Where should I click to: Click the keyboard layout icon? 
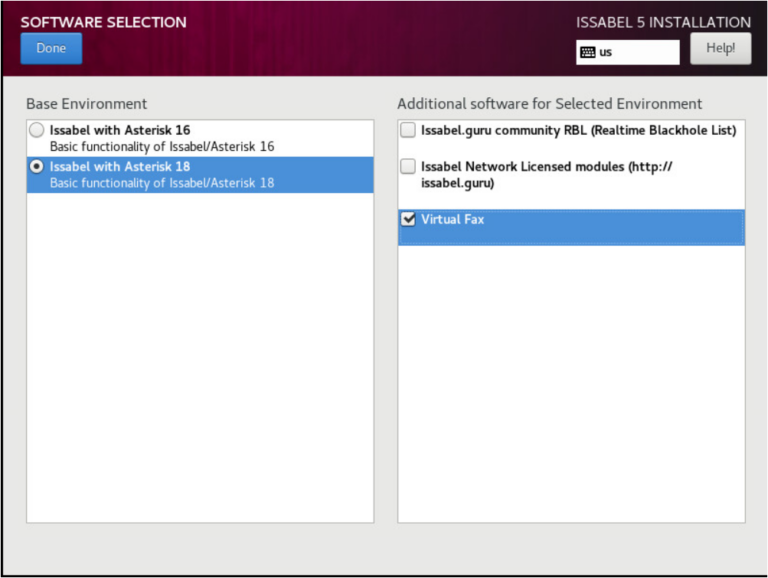(588, 52)
